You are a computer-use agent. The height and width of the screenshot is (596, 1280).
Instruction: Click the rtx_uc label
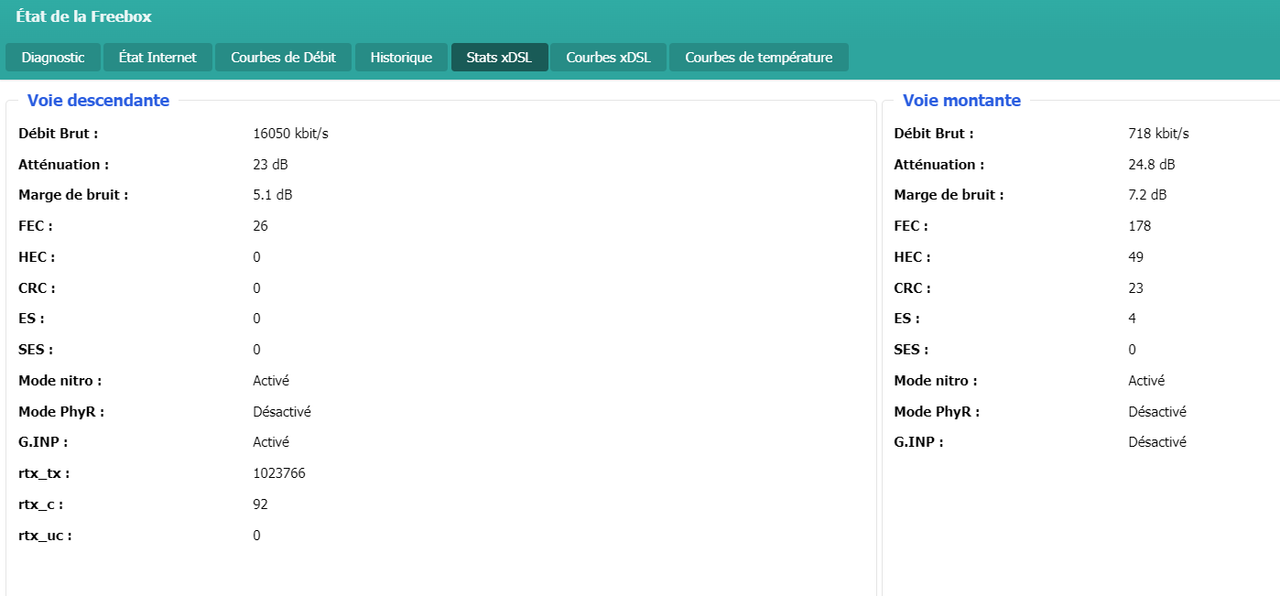click(x=45, y=535)
